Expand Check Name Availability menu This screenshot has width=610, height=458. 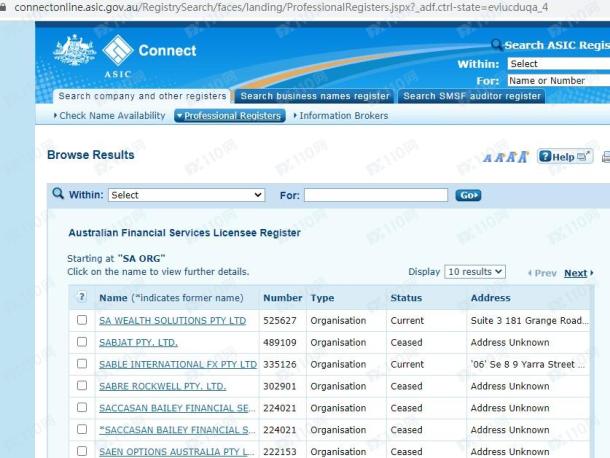[x=109, y=116]
